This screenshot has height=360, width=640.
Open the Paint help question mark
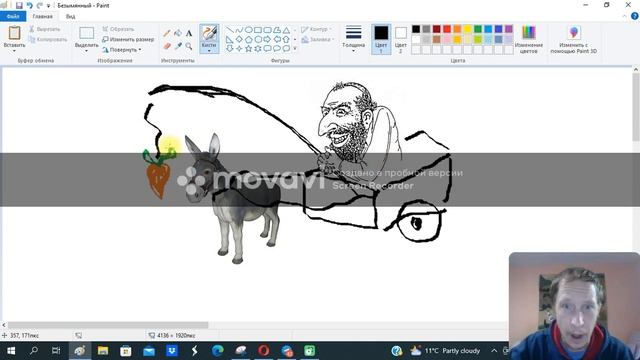635,16
